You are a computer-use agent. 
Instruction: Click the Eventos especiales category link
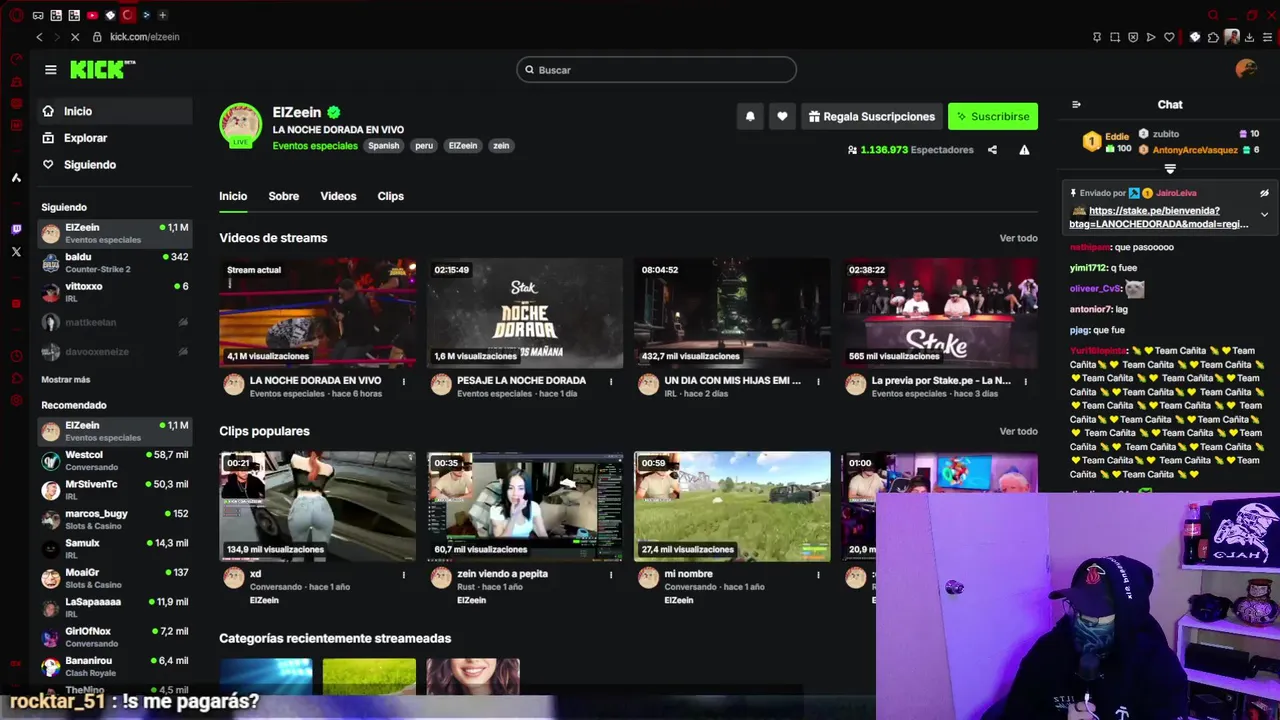point(315,146)
